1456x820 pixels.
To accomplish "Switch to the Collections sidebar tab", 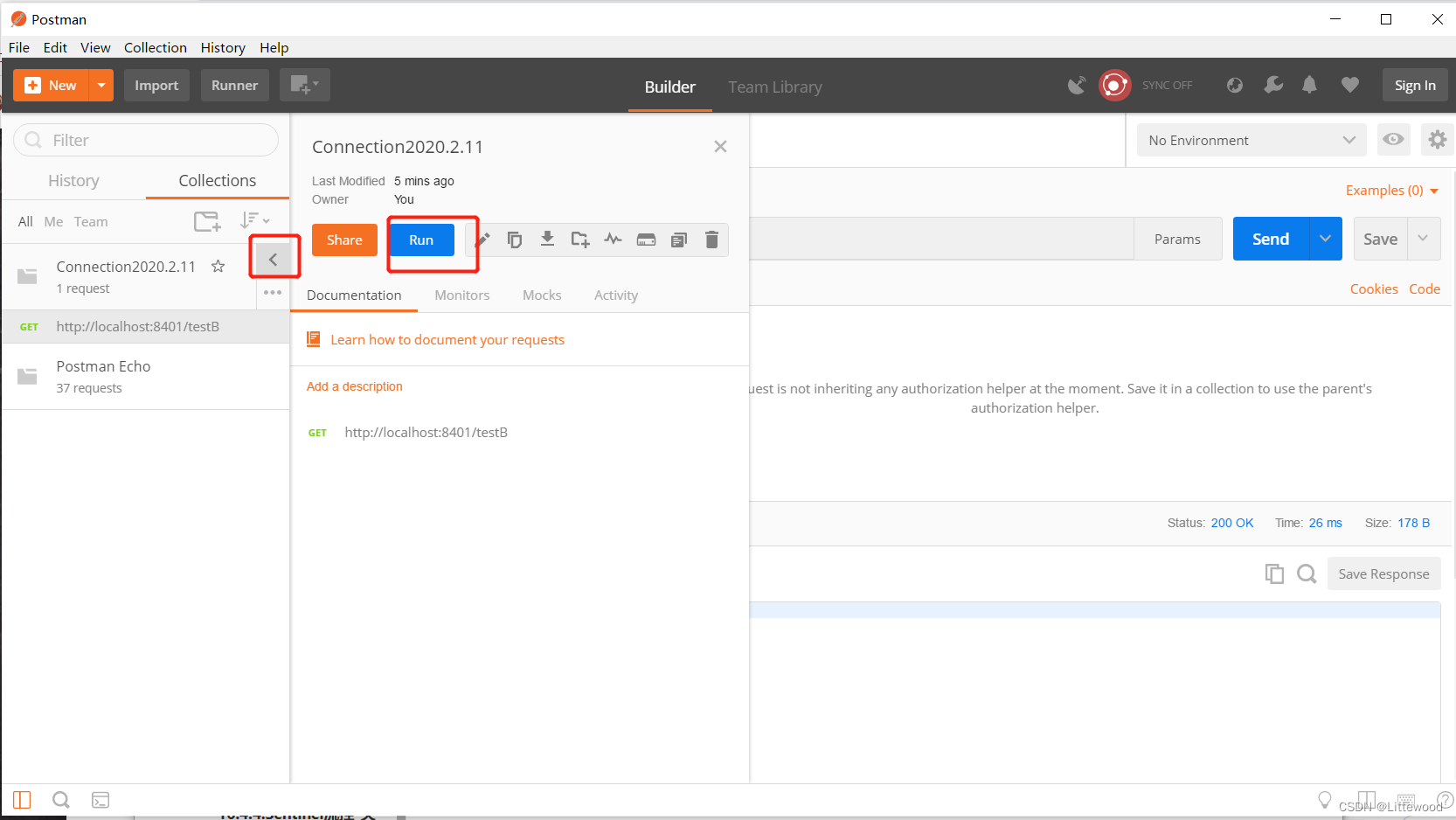I will 218,181.
